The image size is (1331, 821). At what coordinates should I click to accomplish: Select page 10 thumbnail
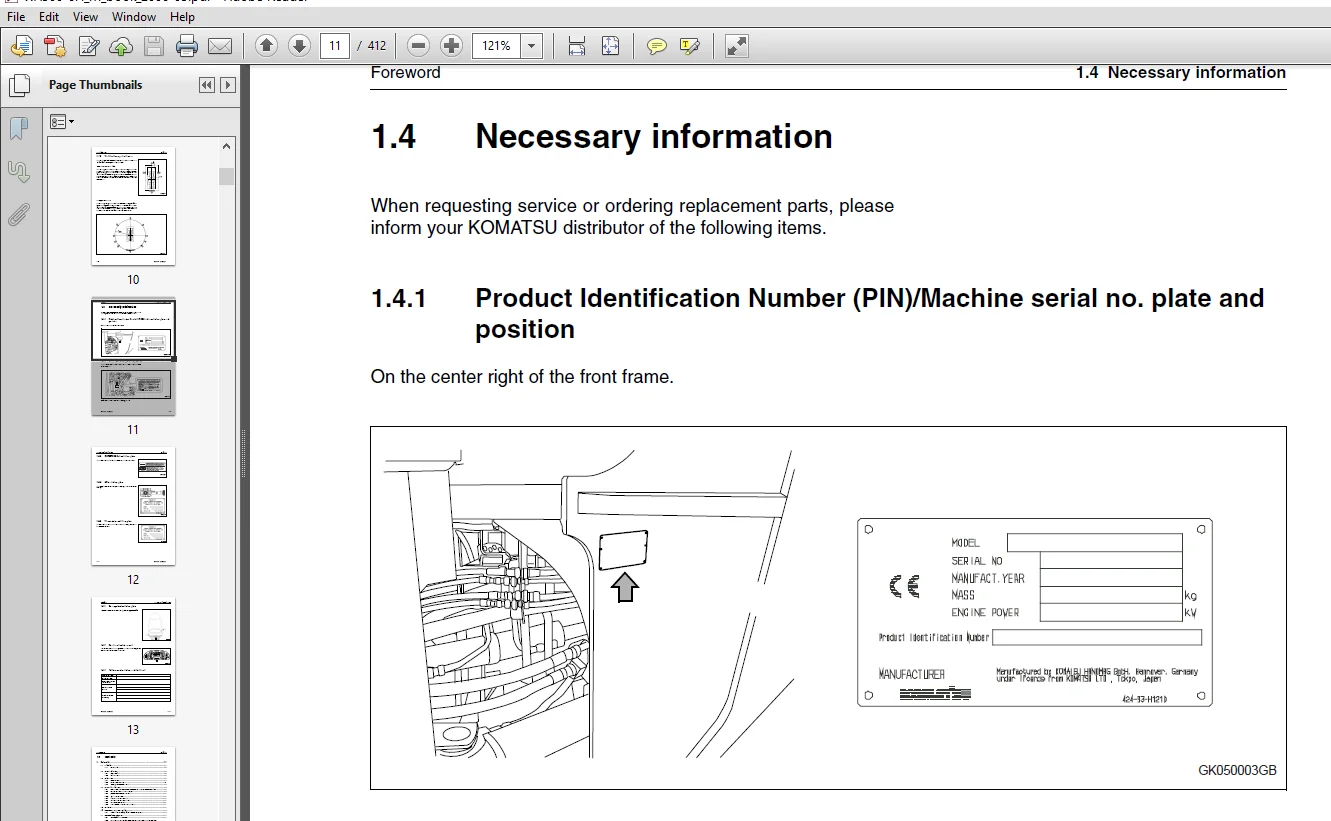pyautogui.click(x=133, y=206)
